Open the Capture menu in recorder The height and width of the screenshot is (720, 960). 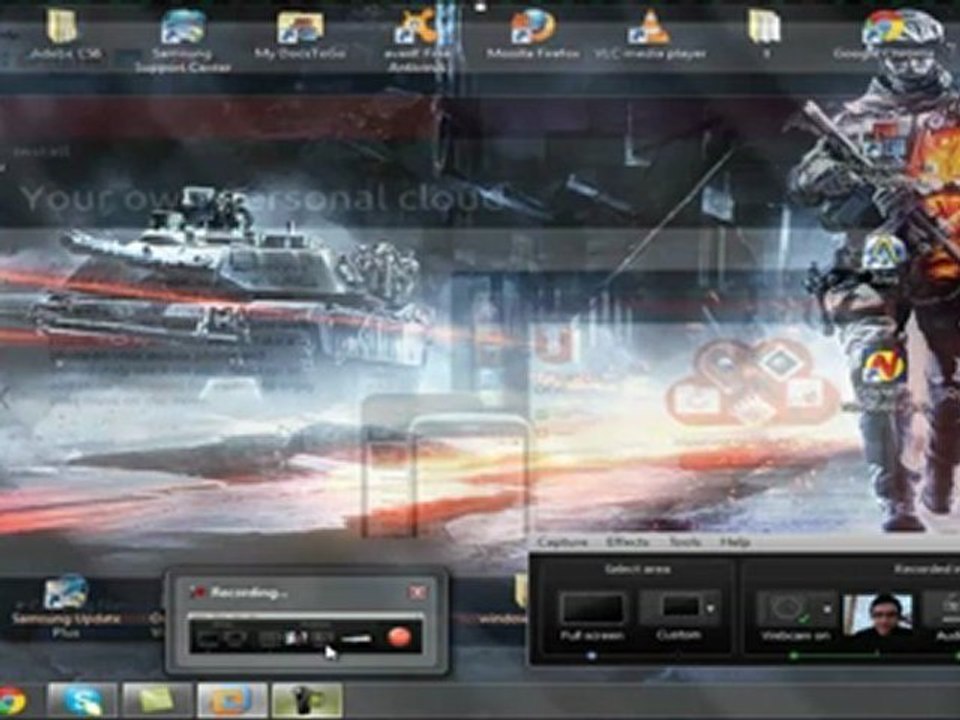click(562, 542)
